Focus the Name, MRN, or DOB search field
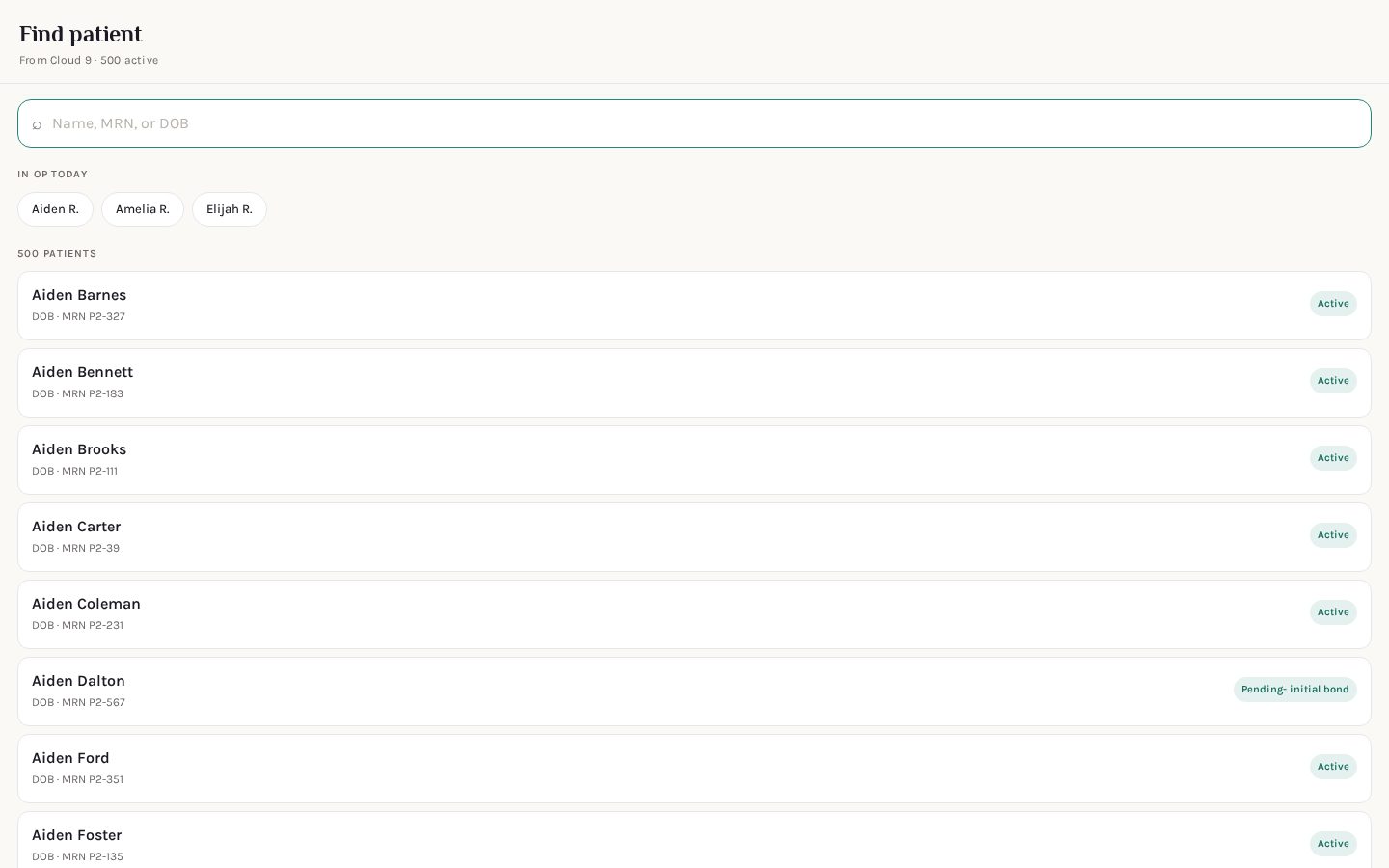This screenshot has width=1389, height=868. tap(694, 123)
